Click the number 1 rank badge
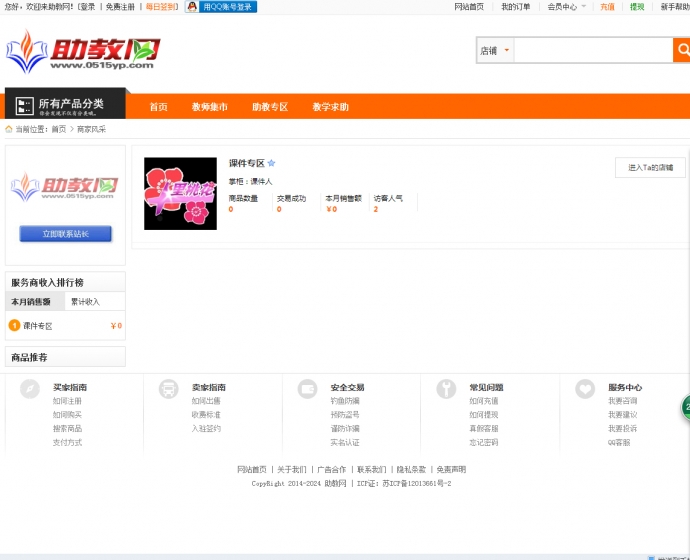Screen dimensions: 690x560 coord(15,326)
